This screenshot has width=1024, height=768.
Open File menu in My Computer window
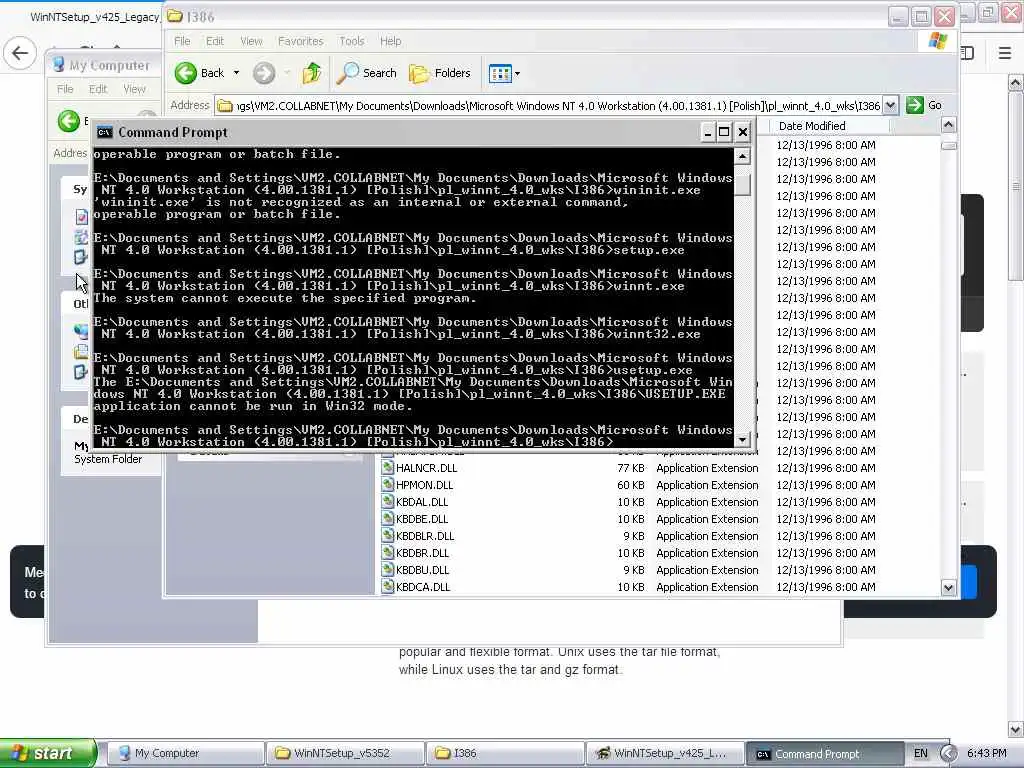click(65, 89)
